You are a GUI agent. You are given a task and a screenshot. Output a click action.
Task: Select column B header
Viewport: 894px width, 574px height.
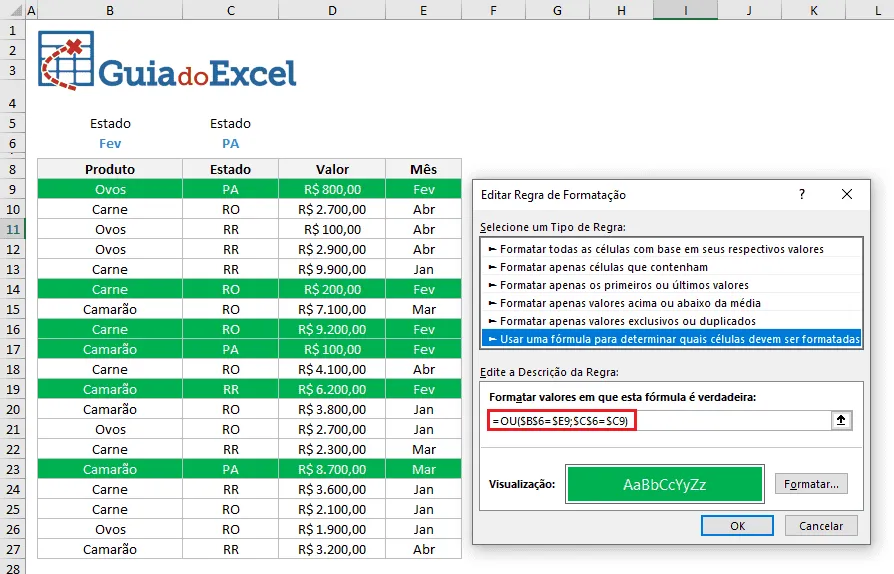tap(110, 10)
